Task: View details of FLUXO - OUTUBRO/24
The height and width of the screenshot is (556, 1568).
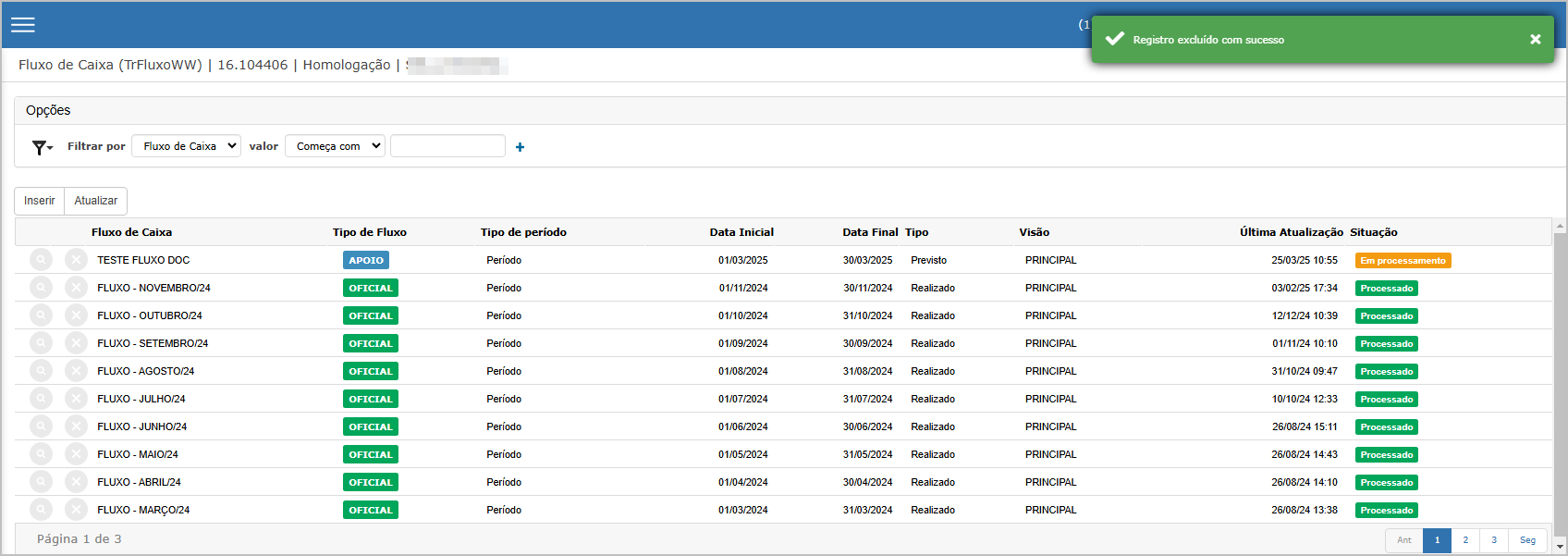Action: [41, 315]
